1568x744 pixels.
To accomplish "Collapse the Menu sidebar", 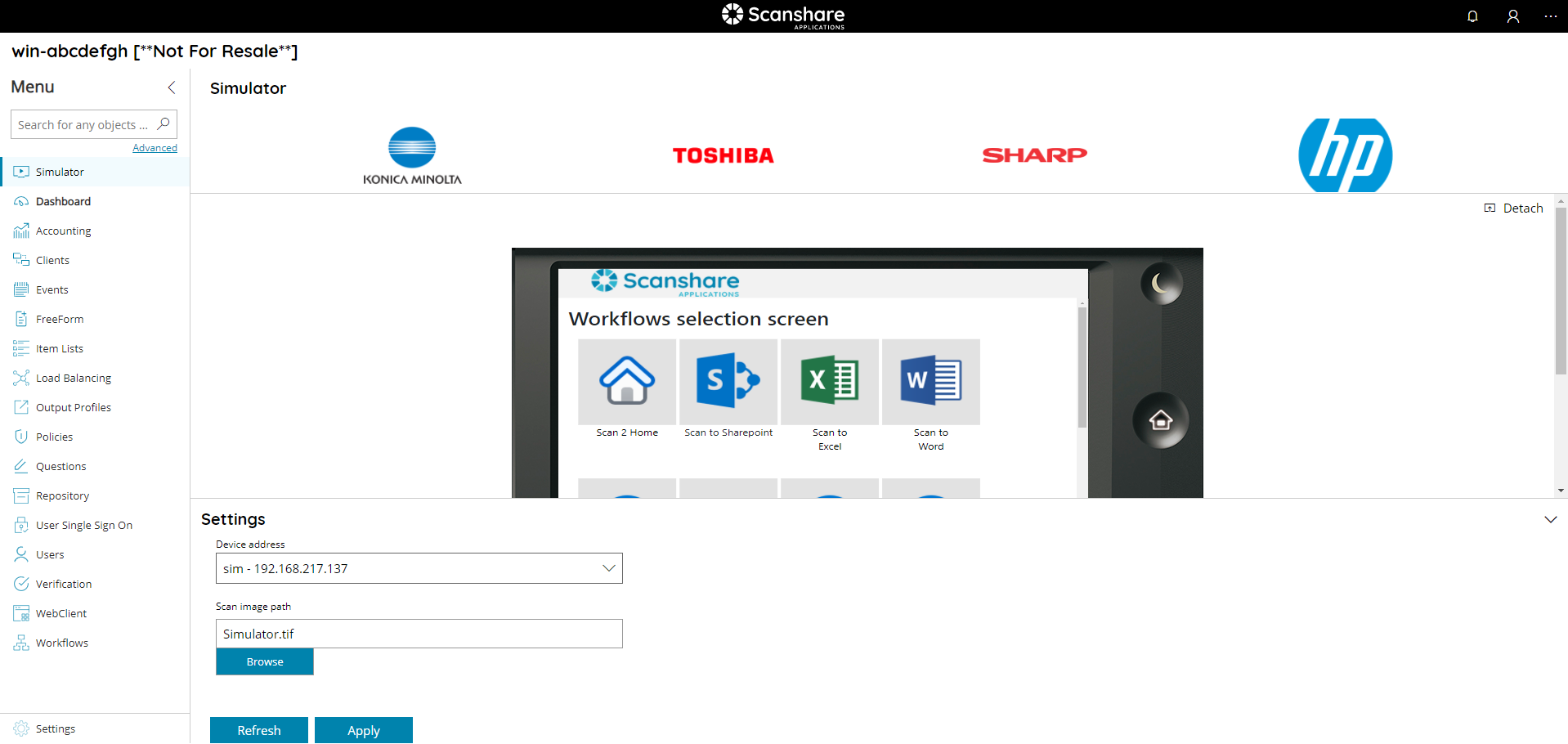I will tap(172, 87).
